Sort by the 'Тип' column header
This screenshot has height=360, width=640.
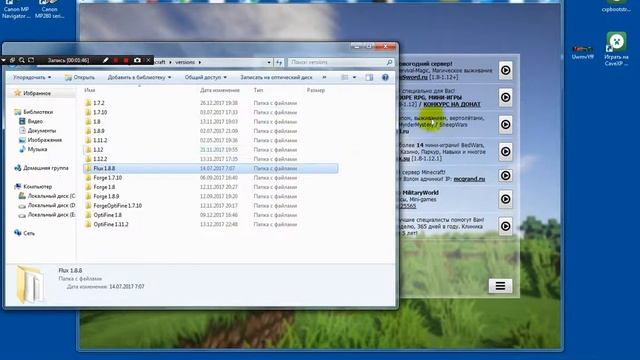click(258, 90)
